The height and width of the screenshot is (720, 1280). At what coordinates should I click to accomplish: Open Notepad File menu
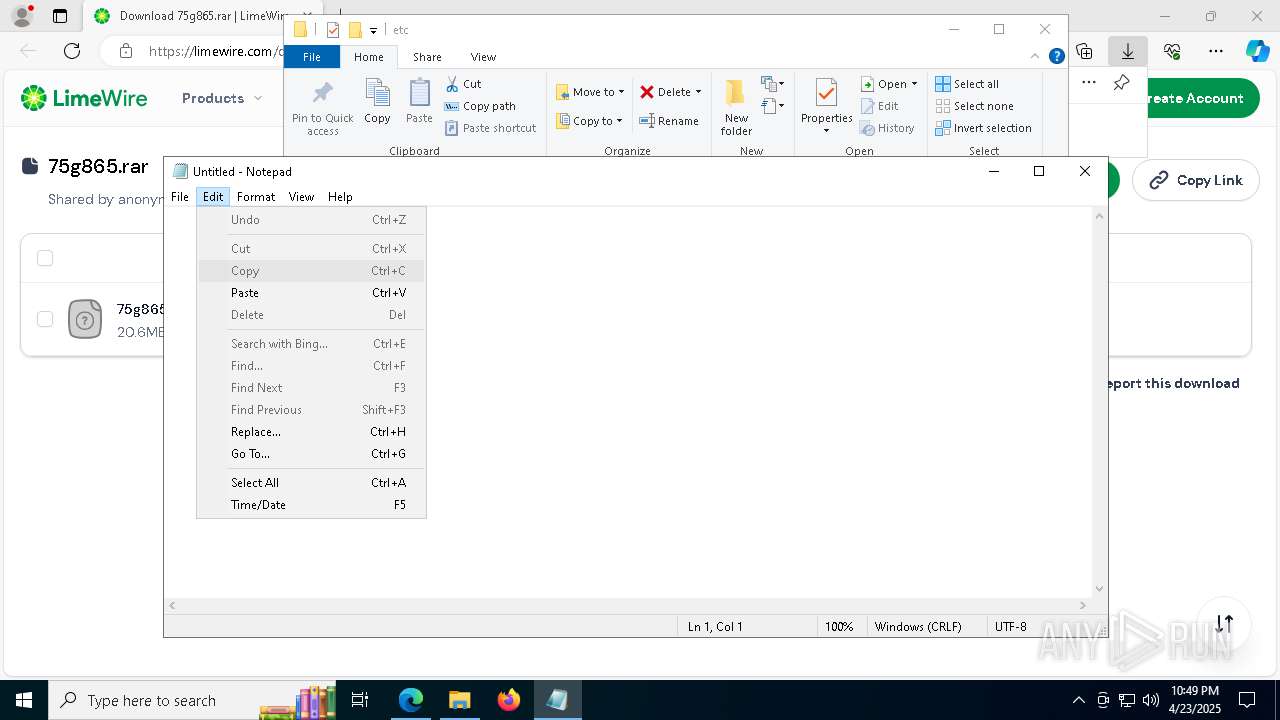point(180,197)
